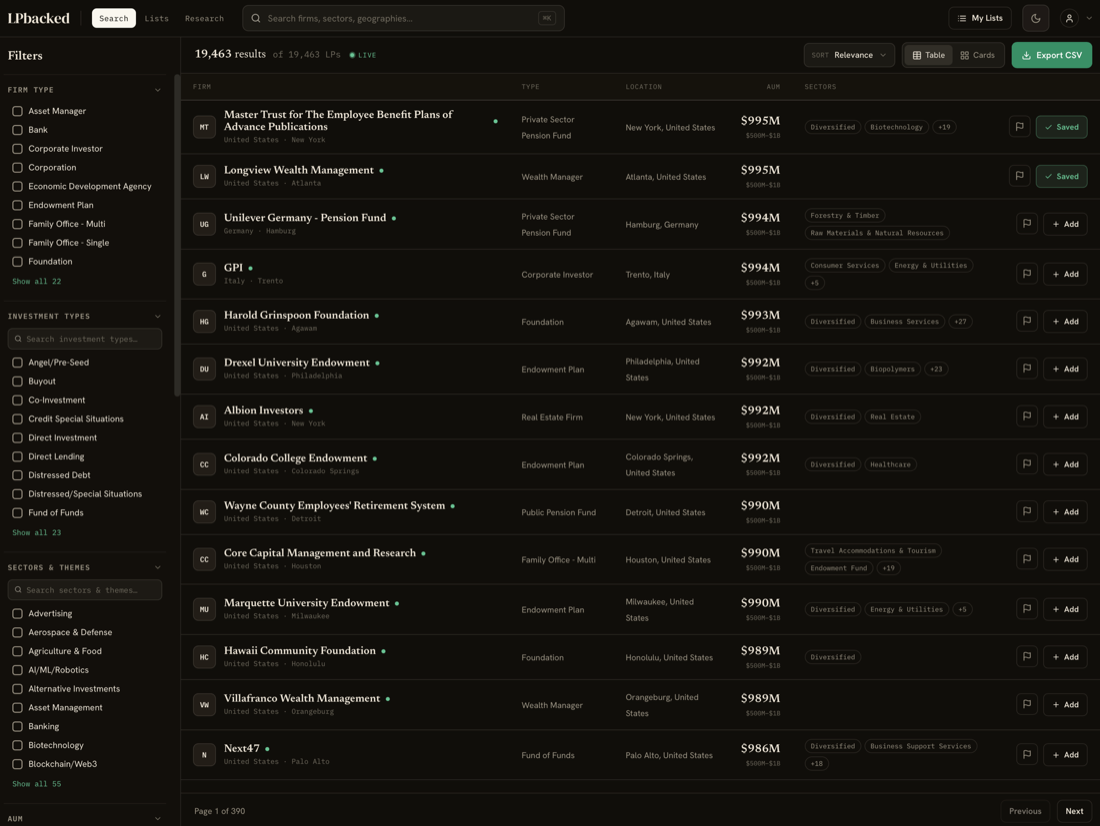Collapse the Sectors & Themes section
This screenshot has height=826, width=1100.
click(157, 567)
